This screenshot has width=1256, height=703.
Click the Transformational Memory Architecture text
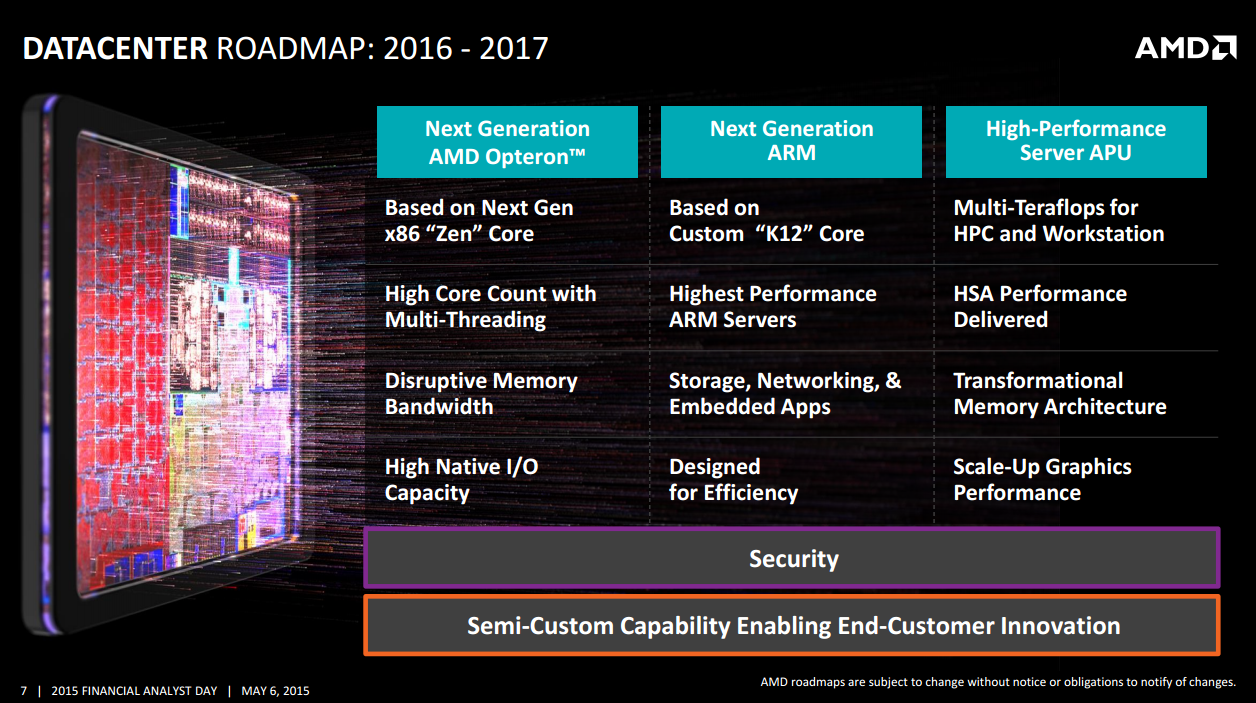coord(1059,394)
